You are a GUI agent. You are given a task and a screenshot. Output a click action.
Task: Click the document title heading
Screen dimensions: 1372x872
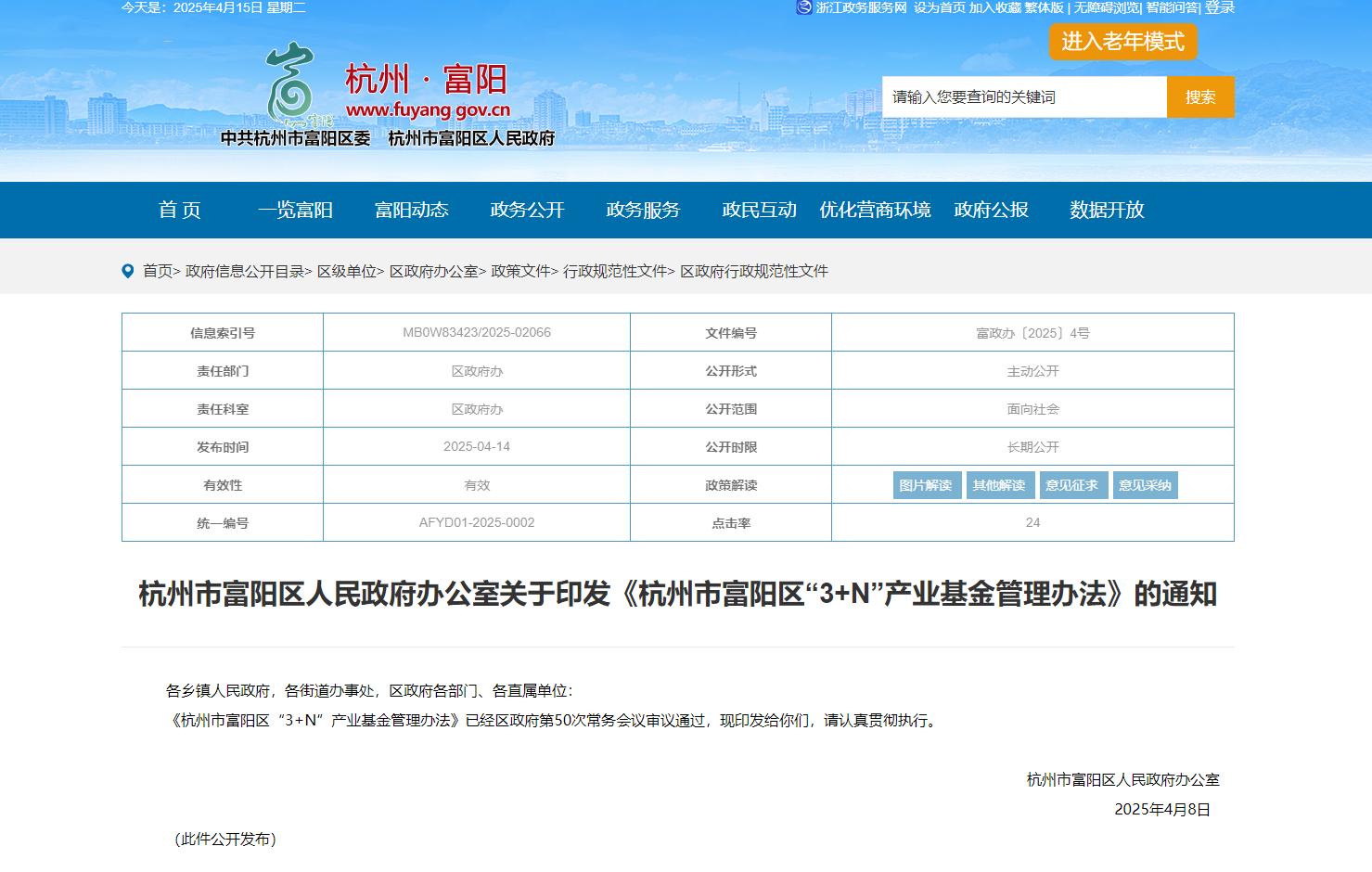[678, 594]
